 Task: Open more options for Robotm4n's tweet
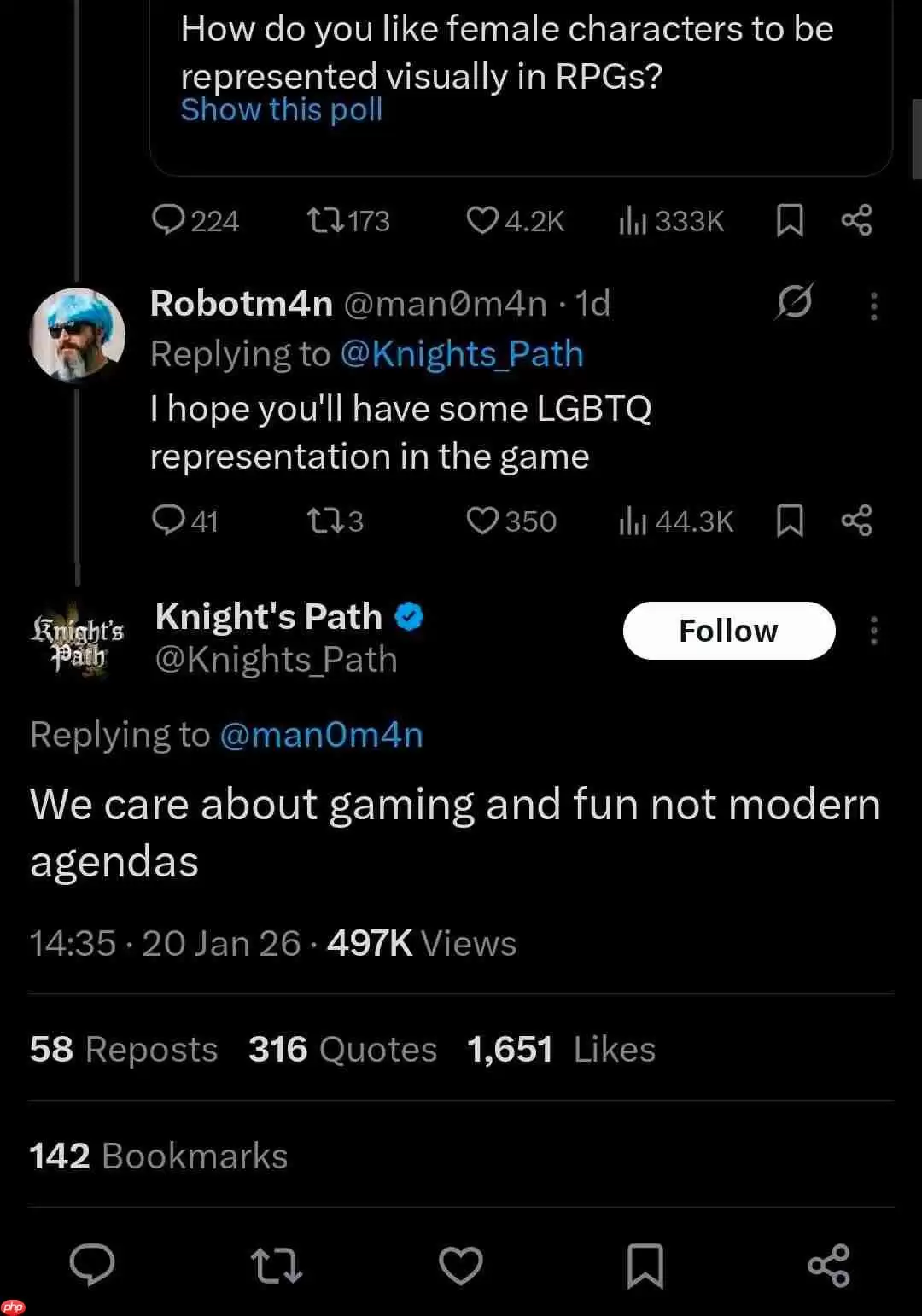873,306
